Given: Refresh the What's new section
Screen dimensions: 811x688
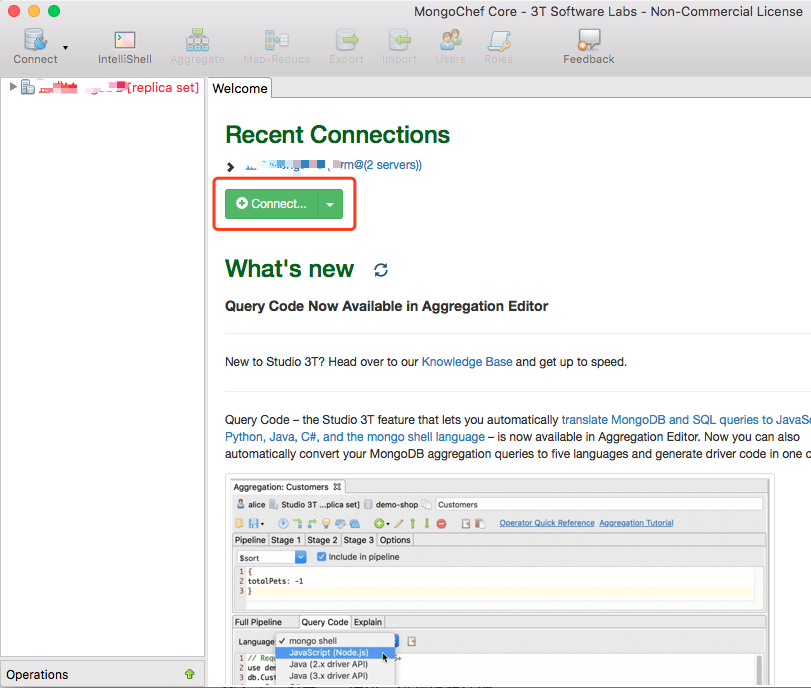Looking at the screenshot, I should [381, 270].
